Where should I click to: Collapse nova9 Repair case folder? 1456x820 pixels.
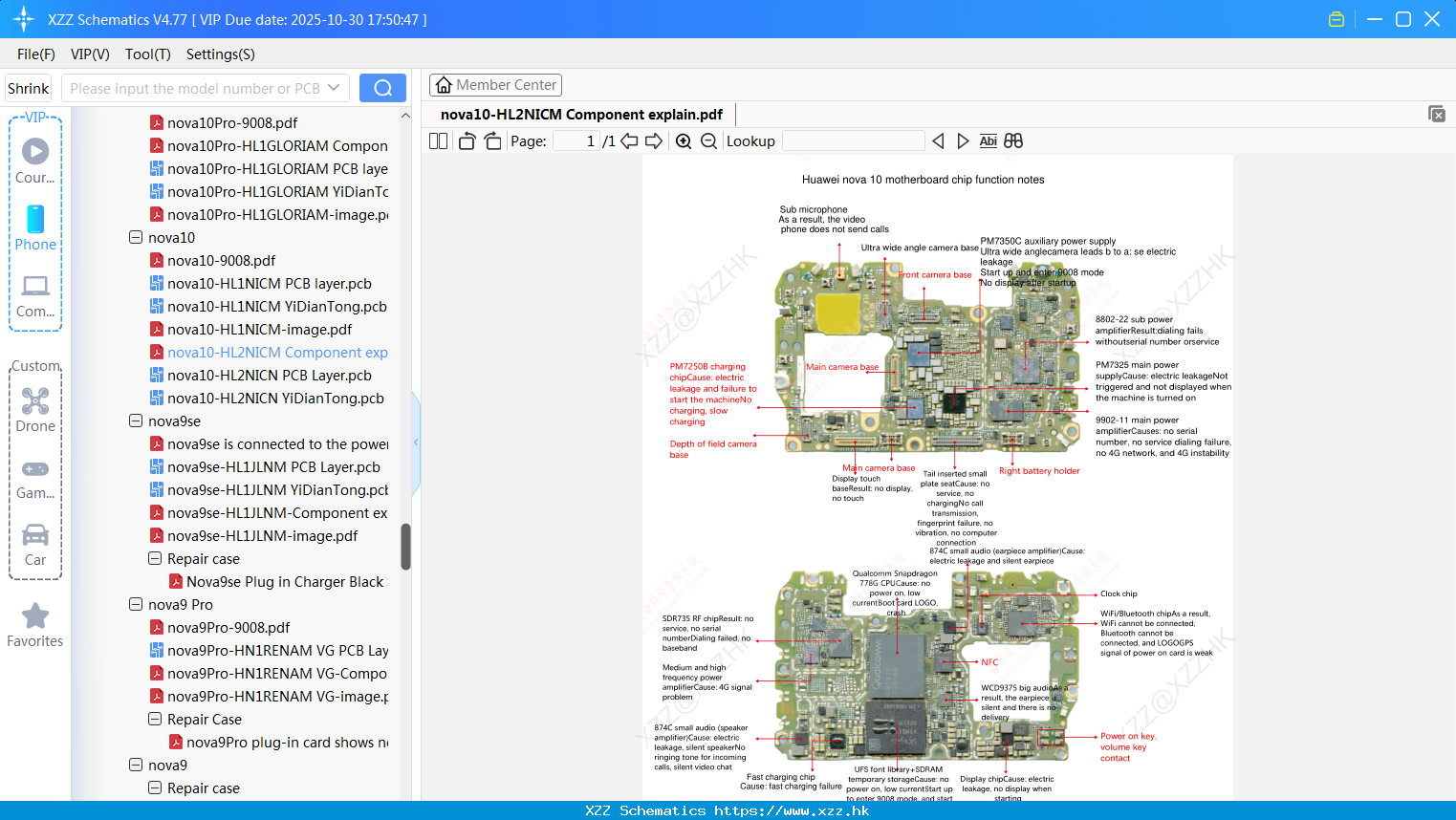pos(155,788)
